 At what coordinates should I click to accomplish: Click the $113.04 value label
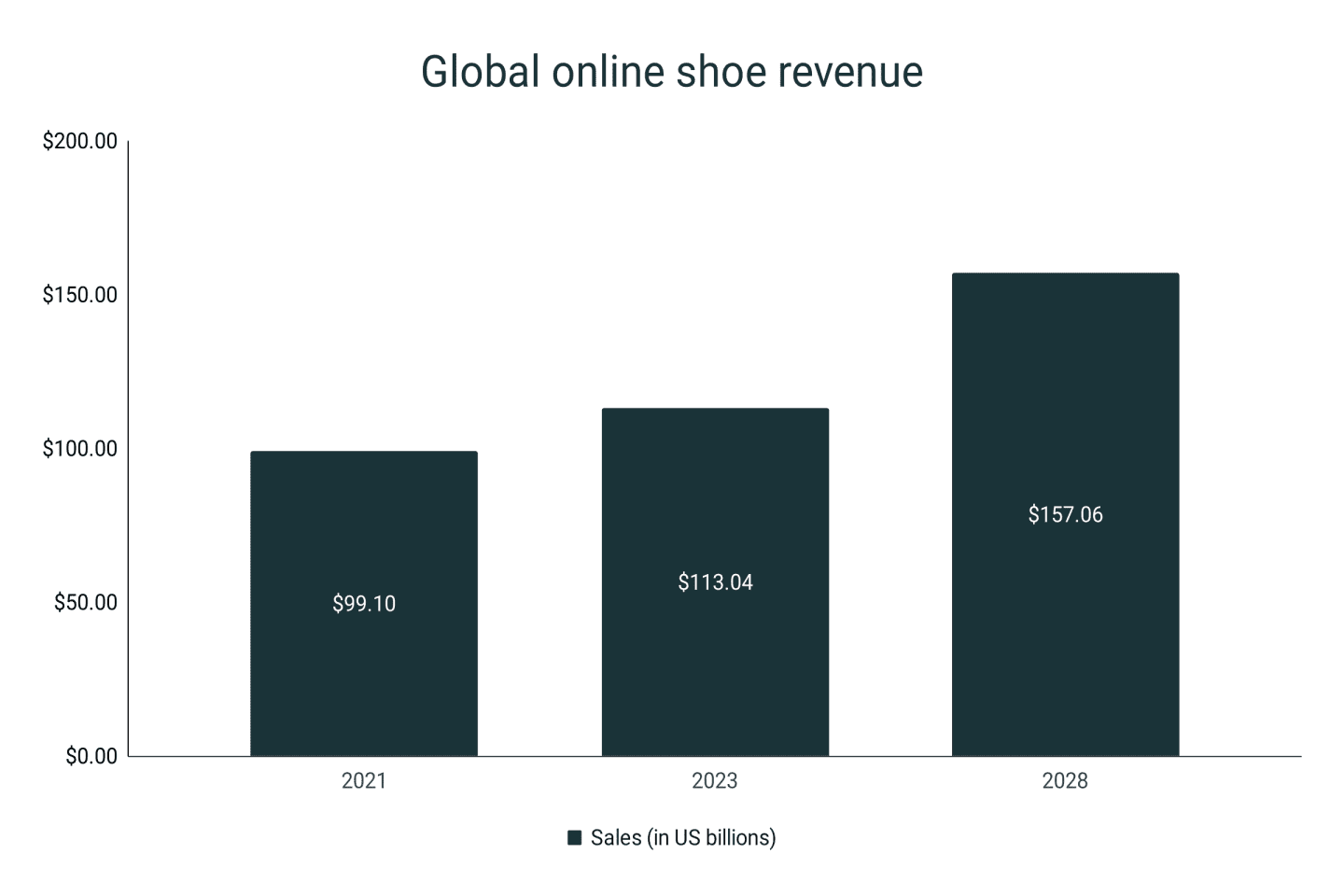(715, 581)
